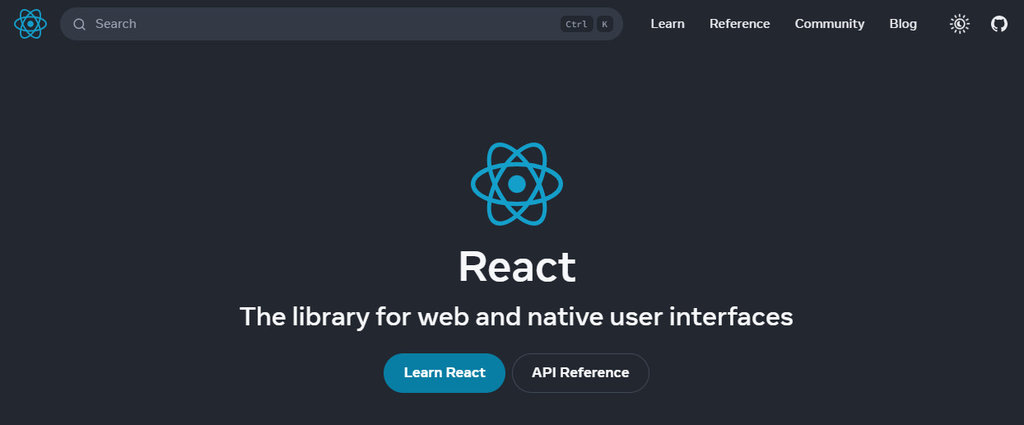This screenshot has height=425, width=1024.
Task: Click the K shortcut key badge
Action: coord(605,24)
